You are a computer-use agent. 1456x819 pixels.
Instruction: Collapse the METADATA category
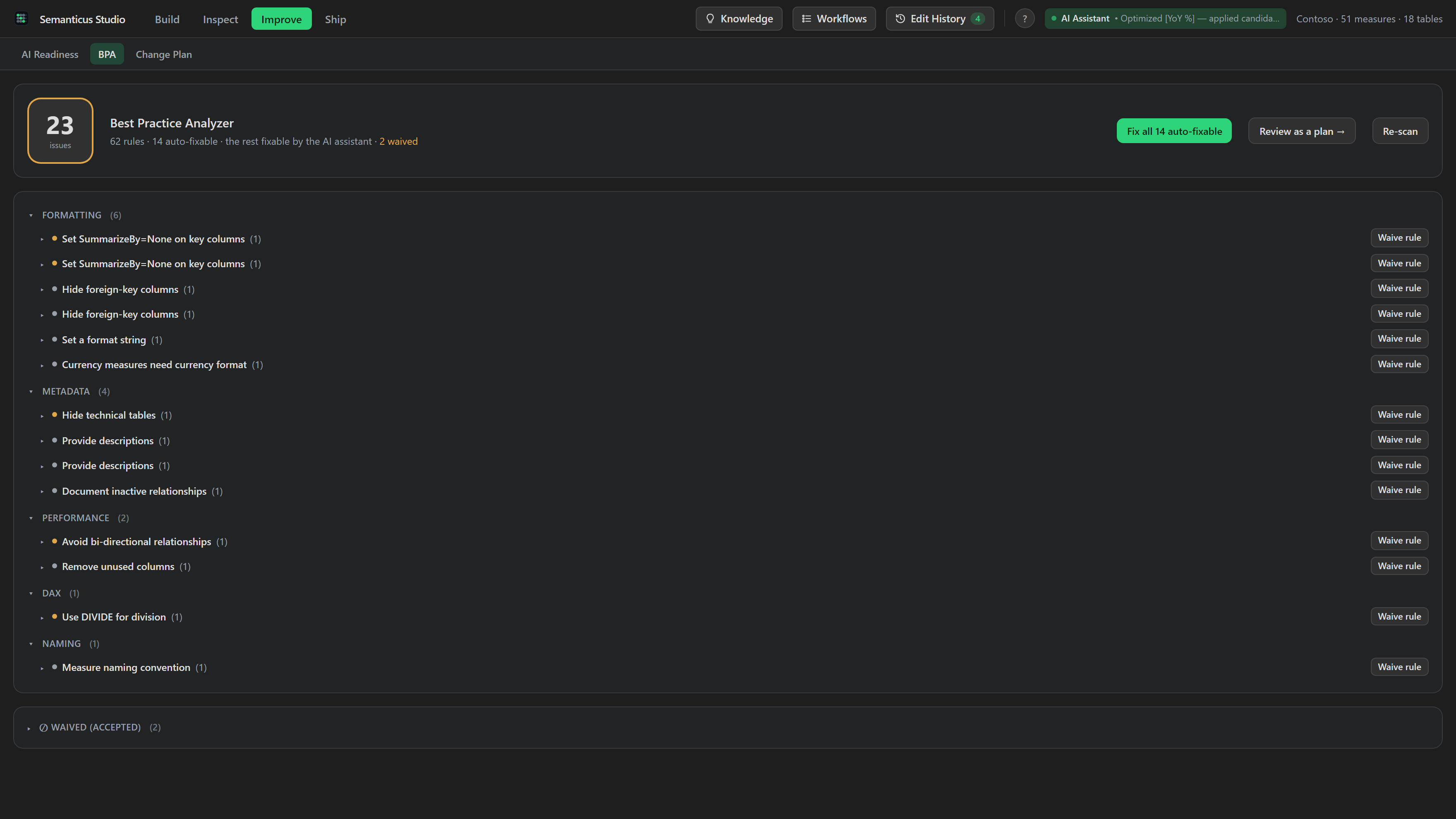coord(31,391)
